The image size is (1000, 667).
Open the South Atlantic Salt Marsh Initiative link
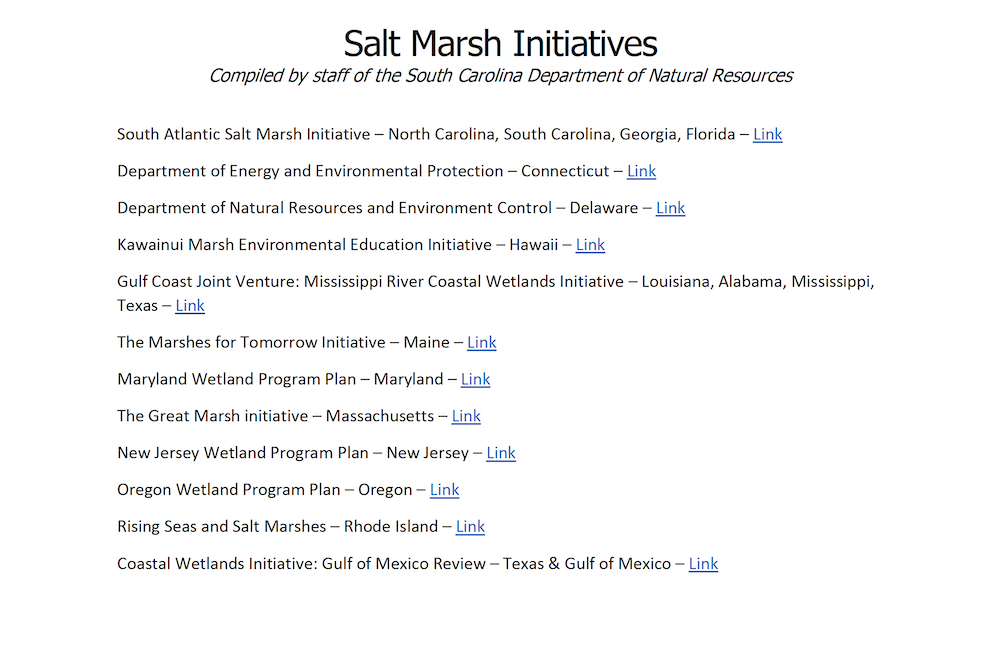[767, 135]
